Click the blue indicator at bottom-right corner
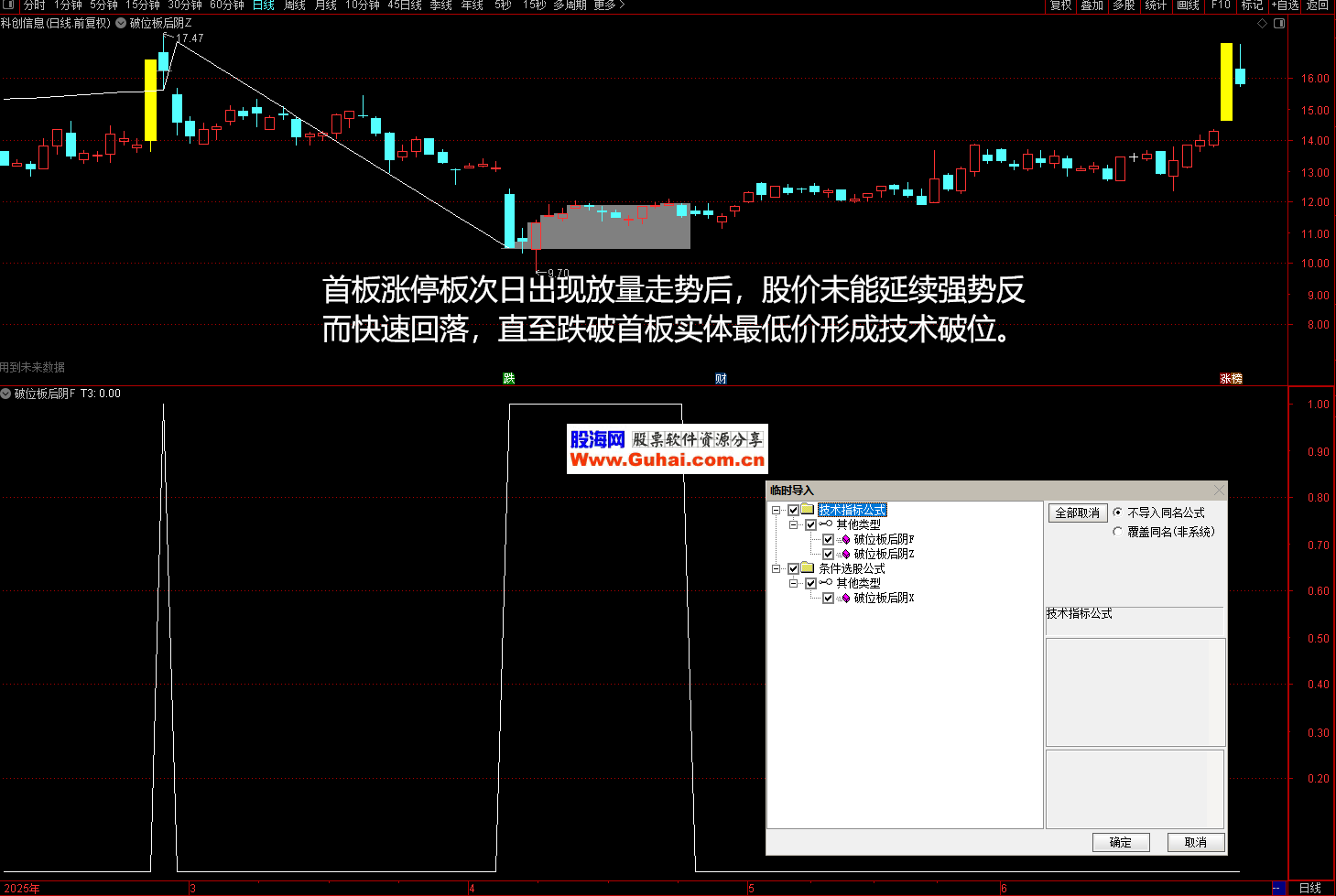 pyautogui.click(x=1277, y=888)
